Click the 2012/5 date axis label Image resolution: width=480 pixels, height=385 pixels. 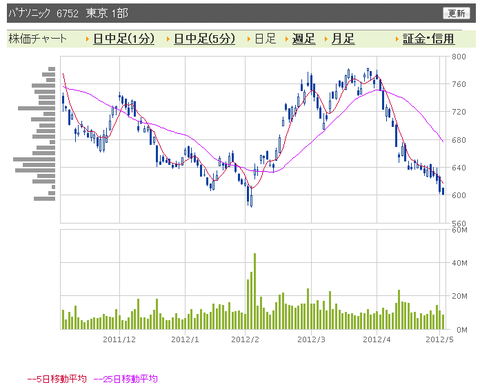pos(439,340)
